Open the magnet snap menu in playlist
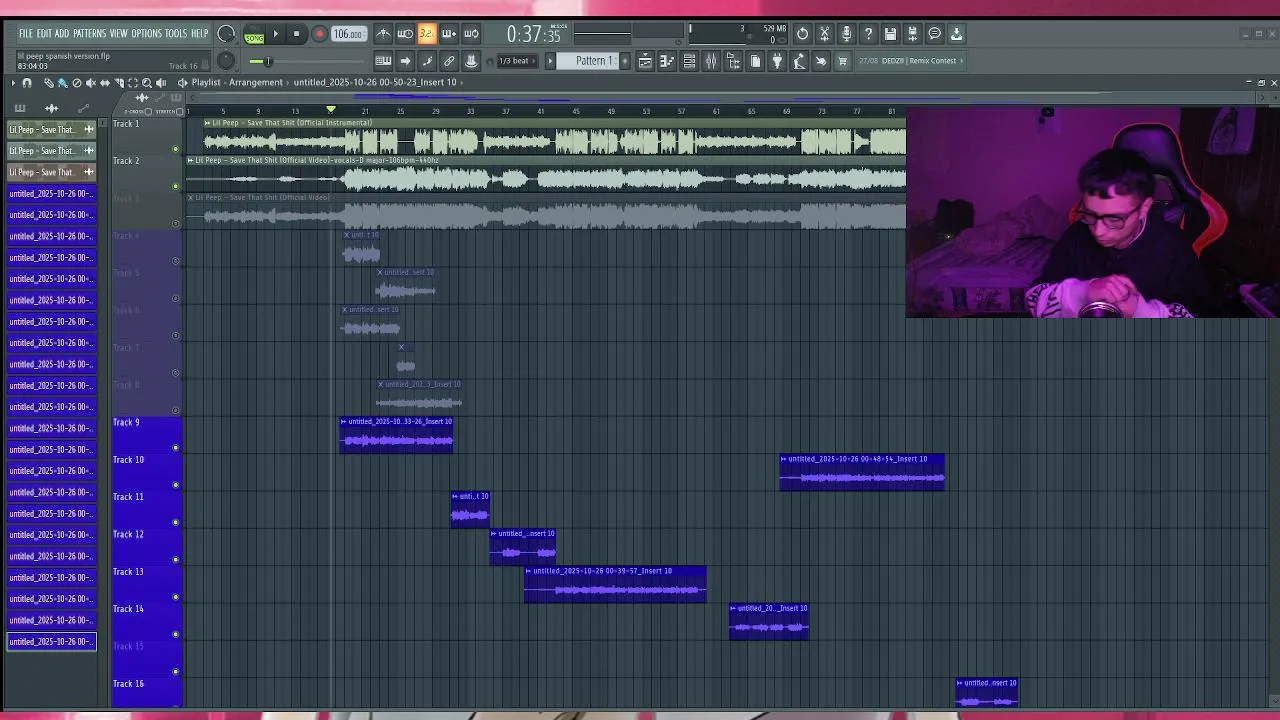 (x=27, y=82)
